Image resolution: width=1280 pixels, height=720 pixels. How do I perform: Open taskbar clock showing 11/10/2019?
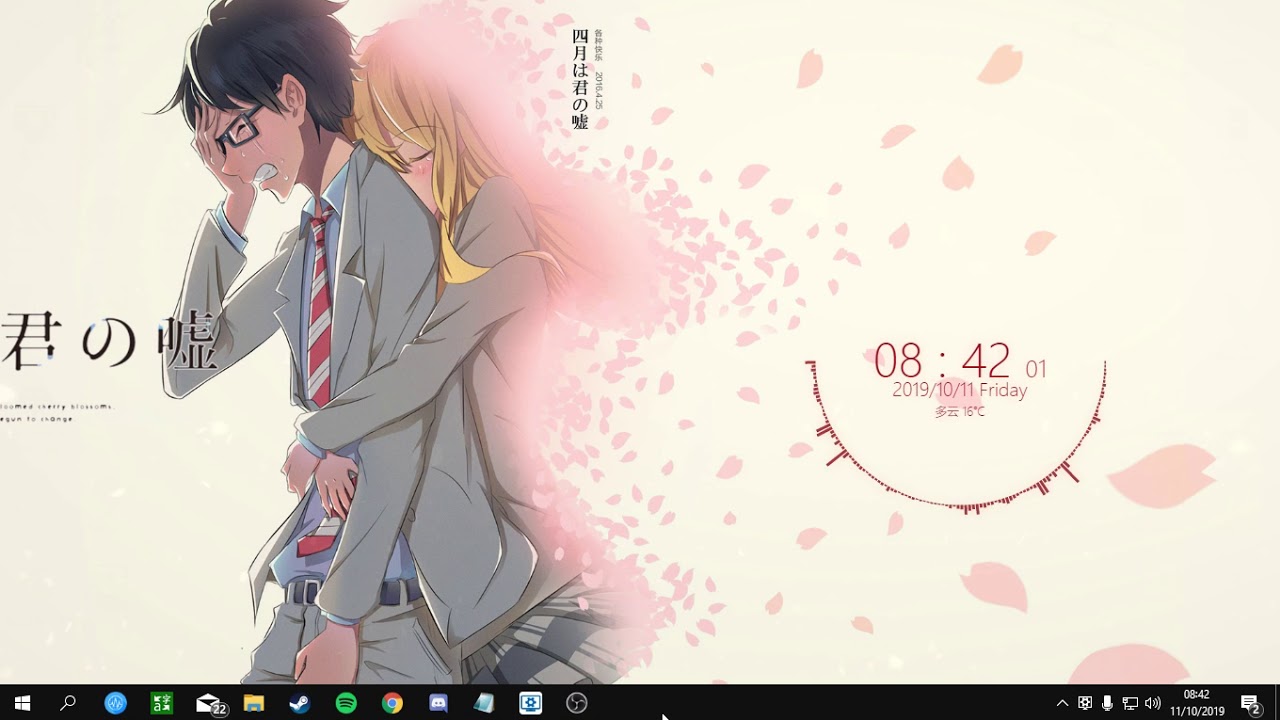[1197, 703]
